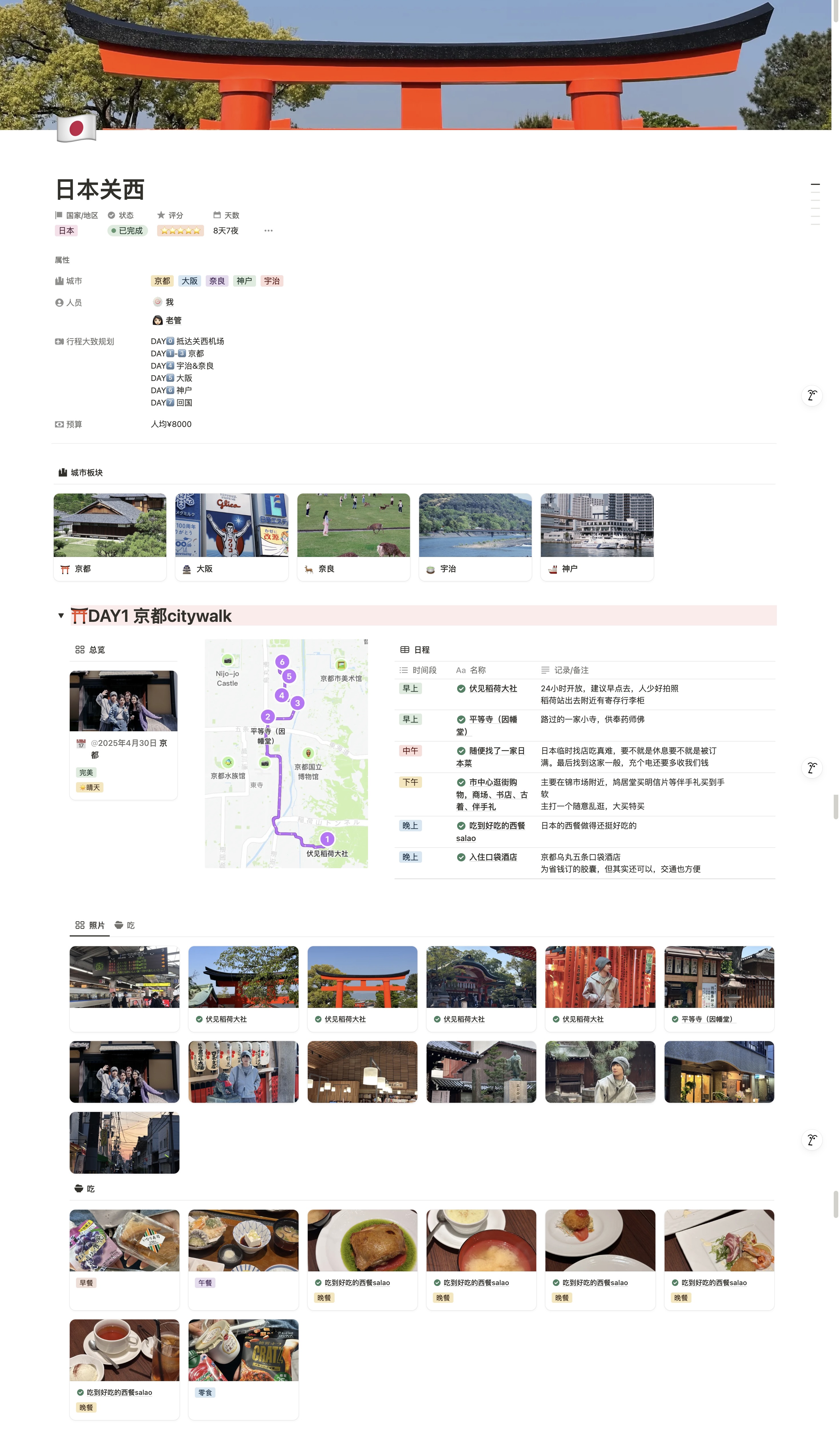Click the 日程 table view tab
The width and height of the screenshot is (840, 1442).
click(x=415, y=650)
